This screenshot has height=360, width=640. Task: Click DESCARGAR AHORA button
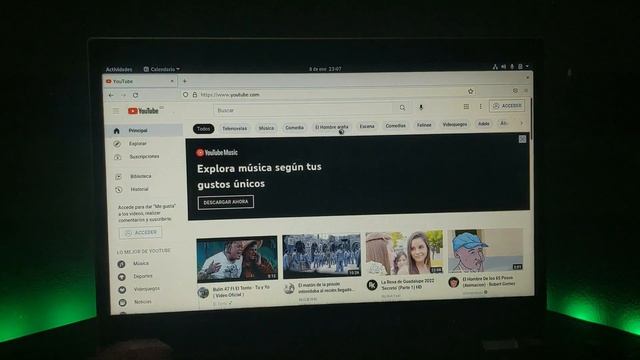tap(226, 202)
